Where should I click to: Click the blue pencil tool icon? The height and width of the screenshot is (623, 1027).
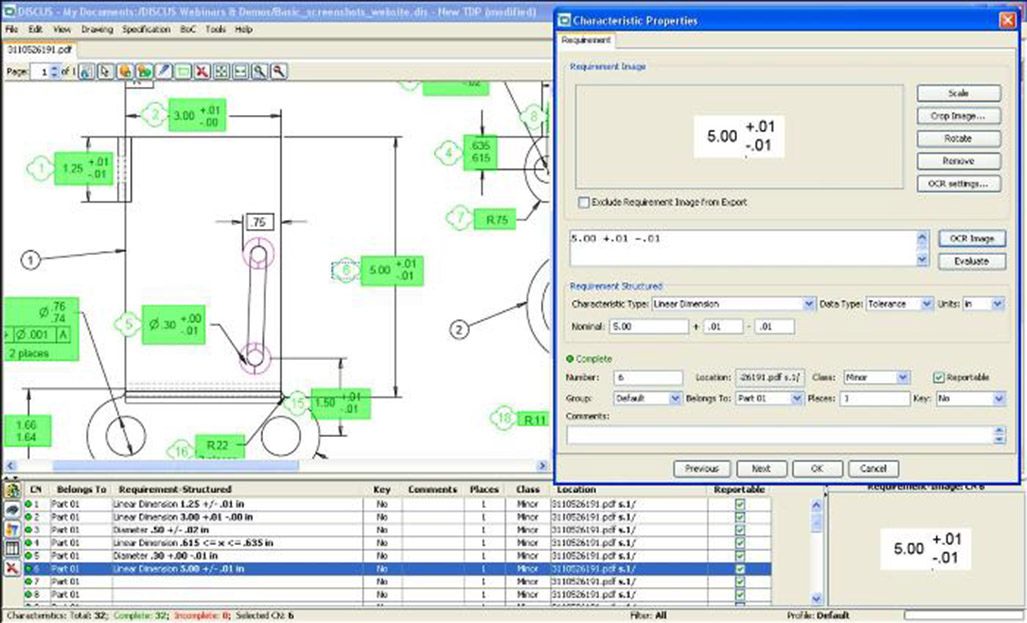click(163, 72)
